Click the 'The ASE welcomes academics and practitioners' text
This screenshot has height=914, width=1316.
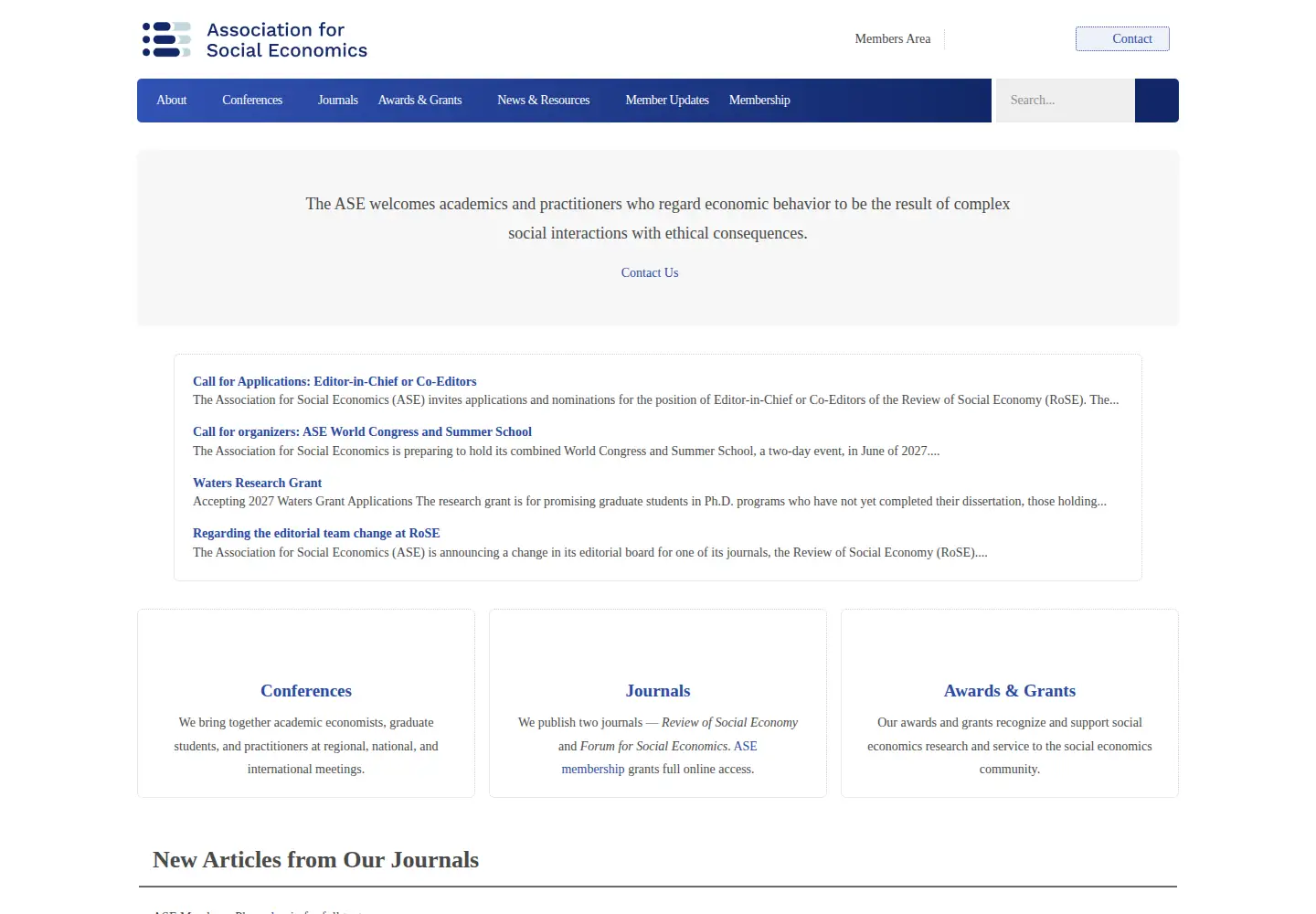(x=658, y=218)
